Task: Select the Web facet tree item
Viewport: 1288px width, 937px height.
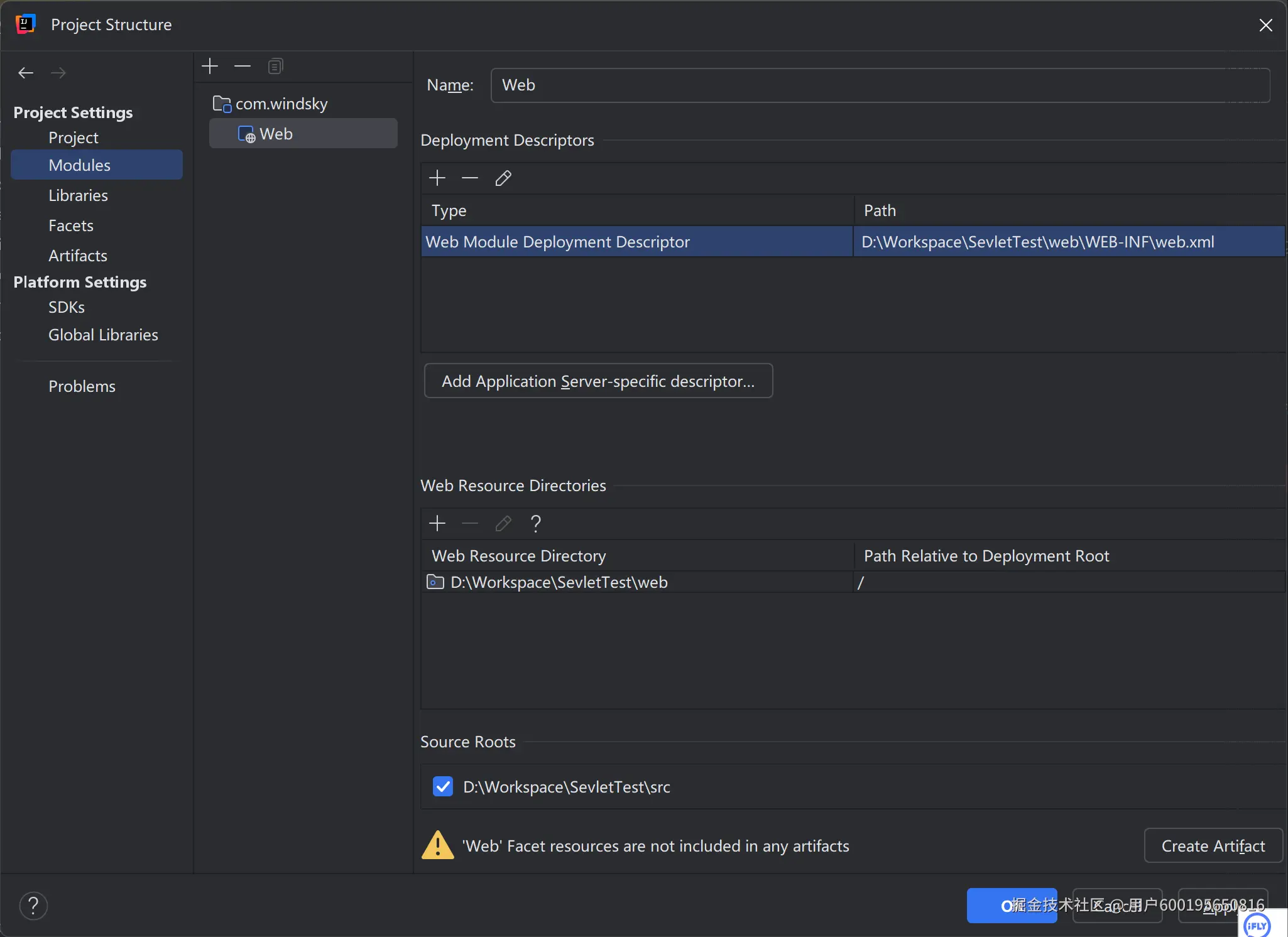Action: click(x=276, y=134)
